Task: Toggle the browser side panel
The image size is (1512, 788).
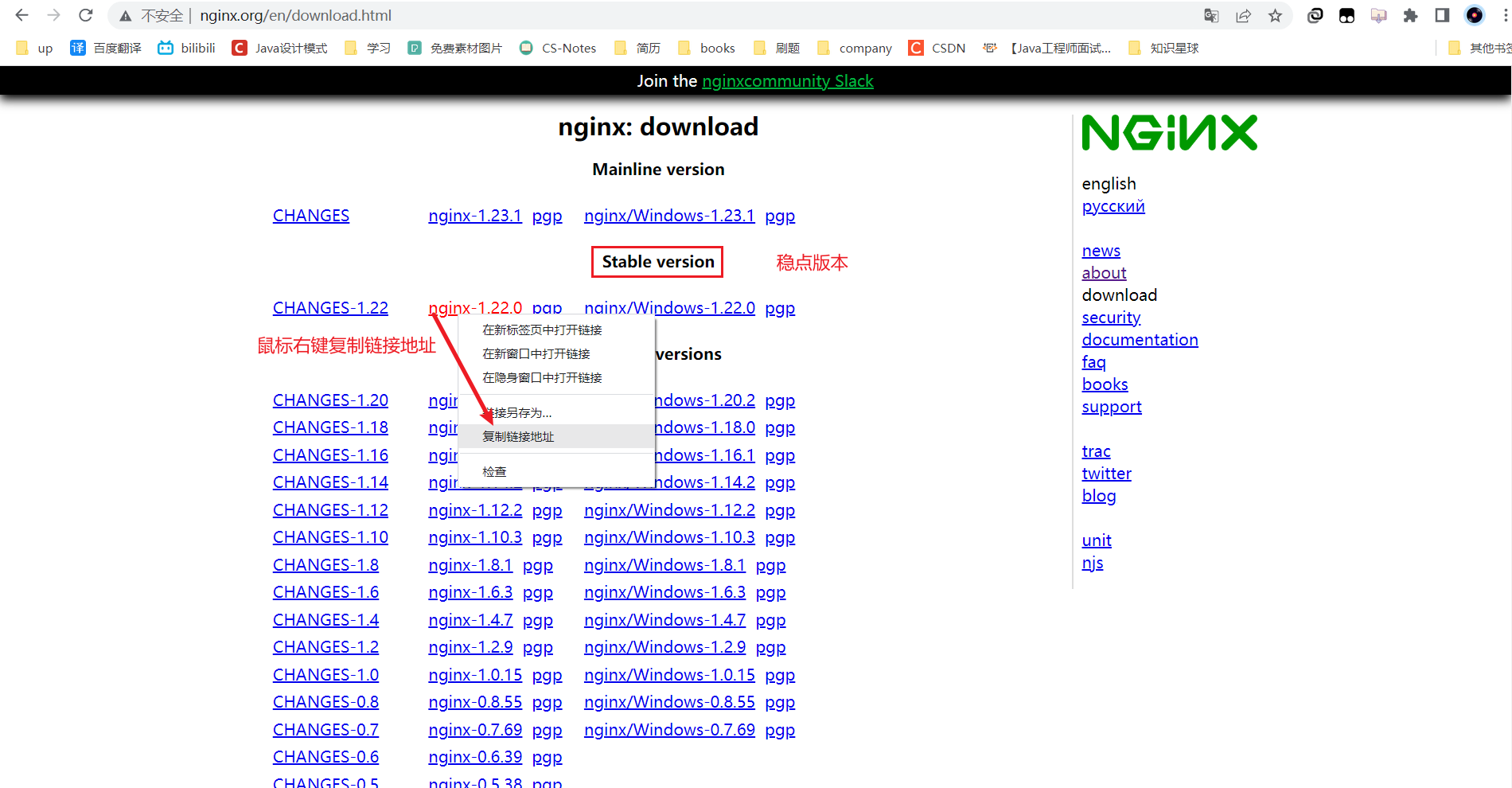Action: (x=1442, y=16)
